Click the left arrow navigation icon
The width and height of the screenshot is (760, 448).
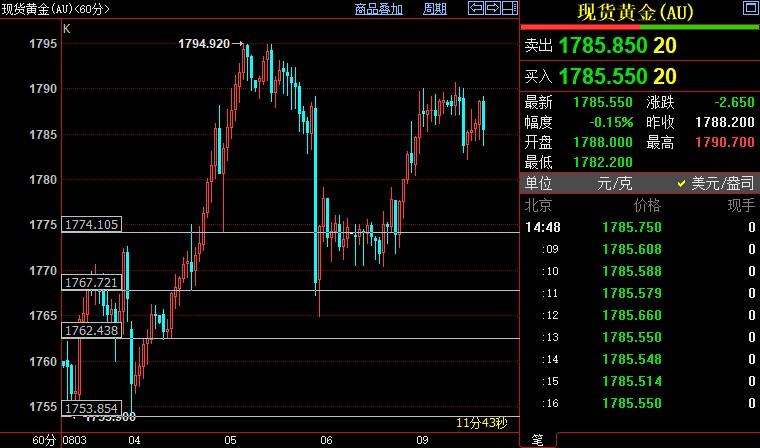476,9
